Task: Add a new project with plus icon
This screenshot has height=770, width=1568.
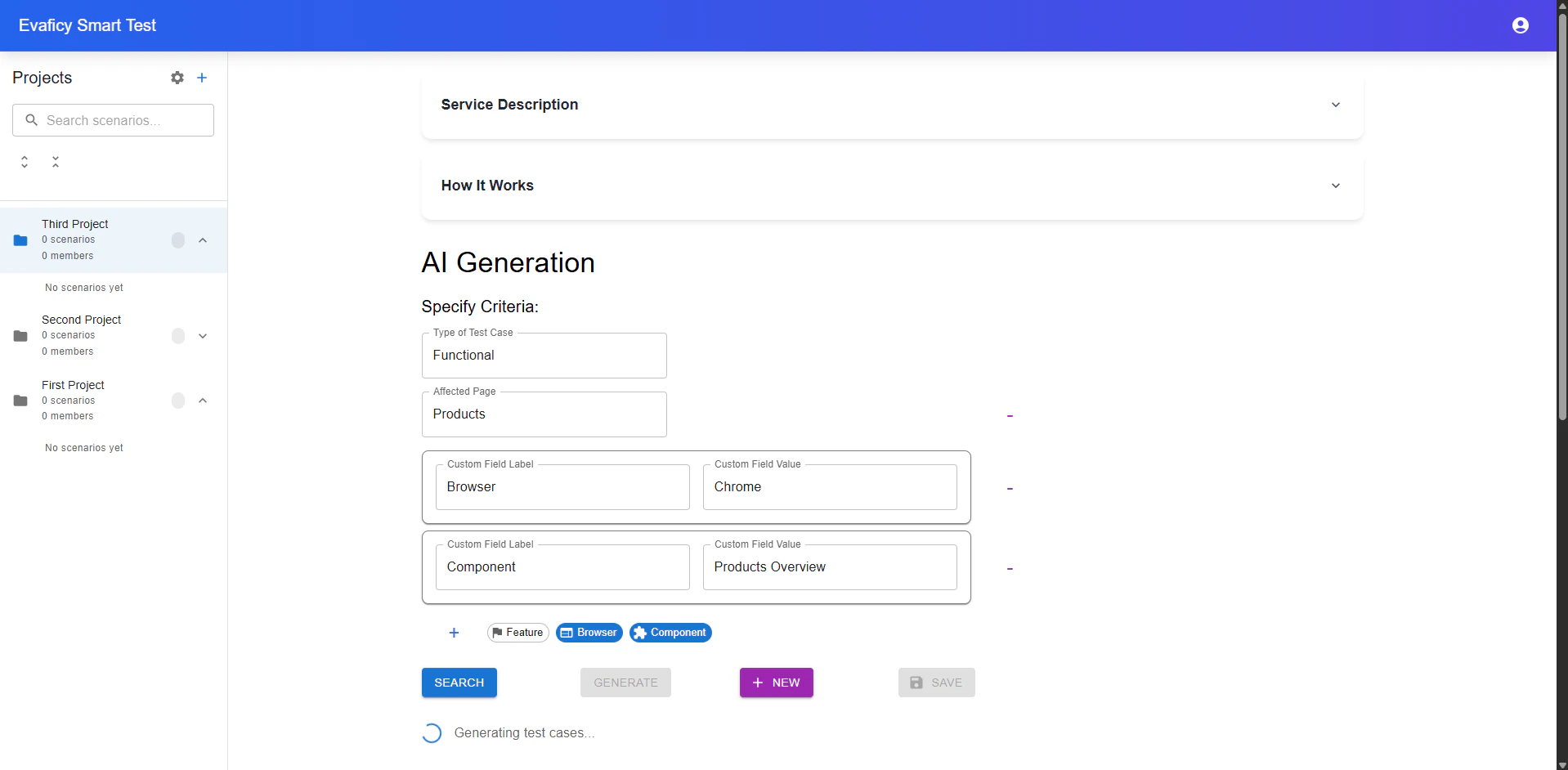Action: click(x=202, y=78)
